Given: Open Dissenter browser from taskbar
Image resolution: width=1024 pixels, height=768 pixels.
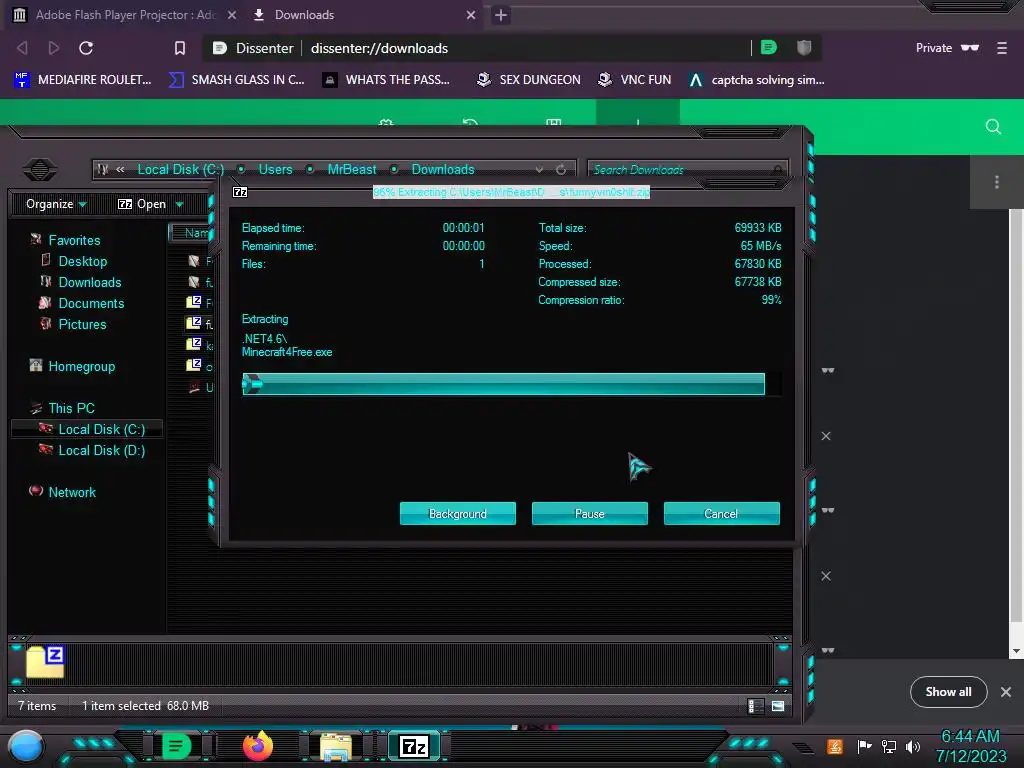Looking at the screenshot, I should tap(176, 746).
